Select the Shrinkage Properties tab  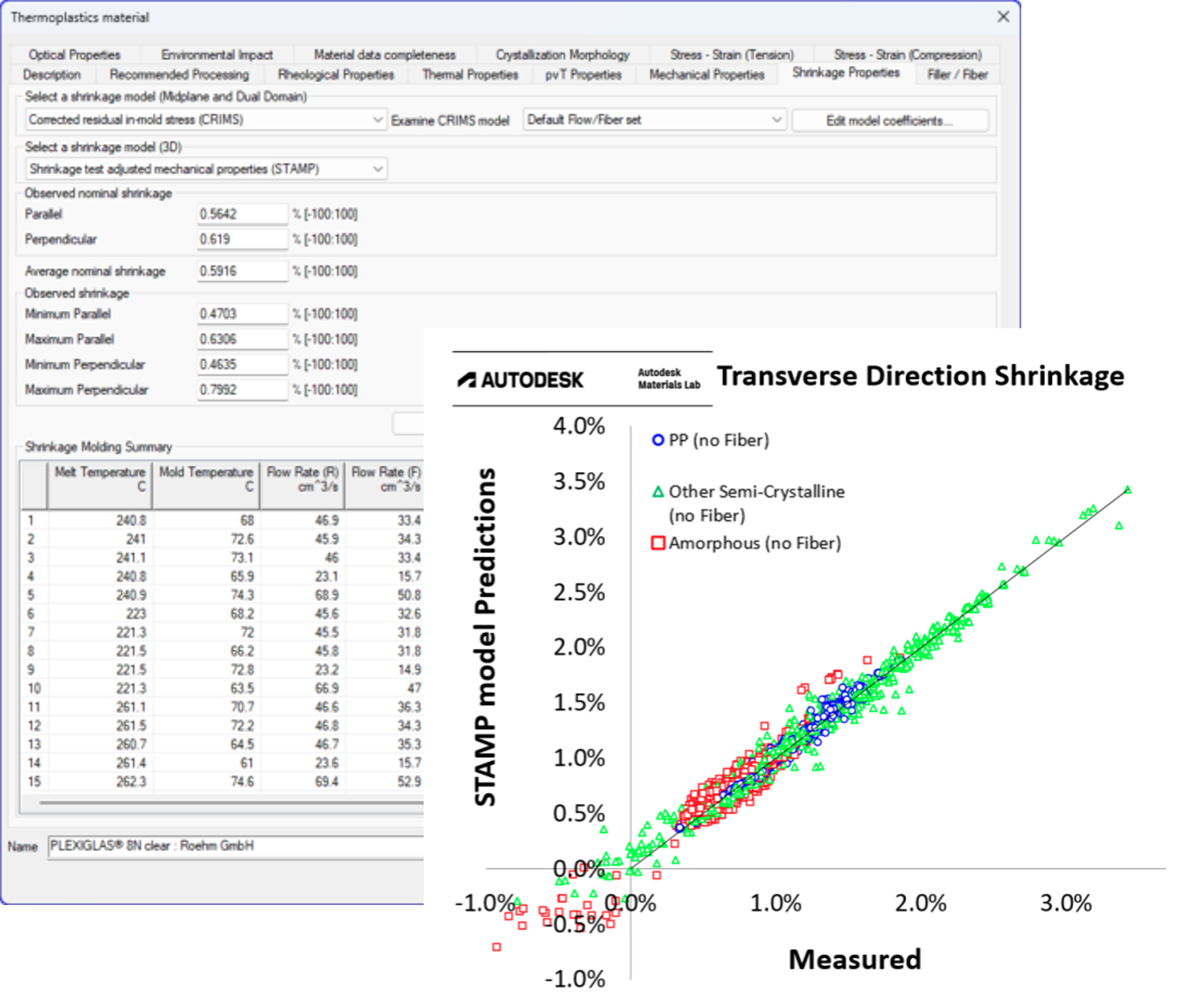pyautogui.click(x=845, y=73)
